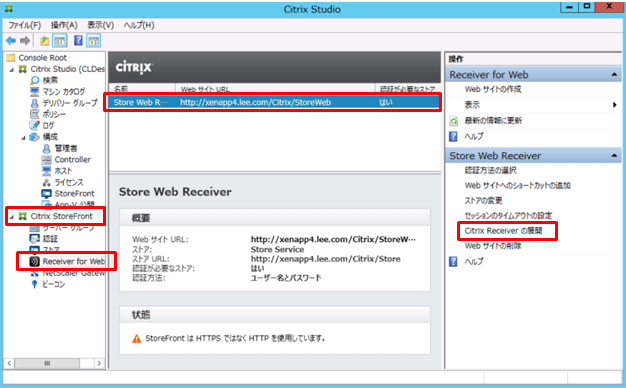Collapse the Citrix StoreFront tree node
The width and height of the screenshot is (626, 388).
pos(12,217)
